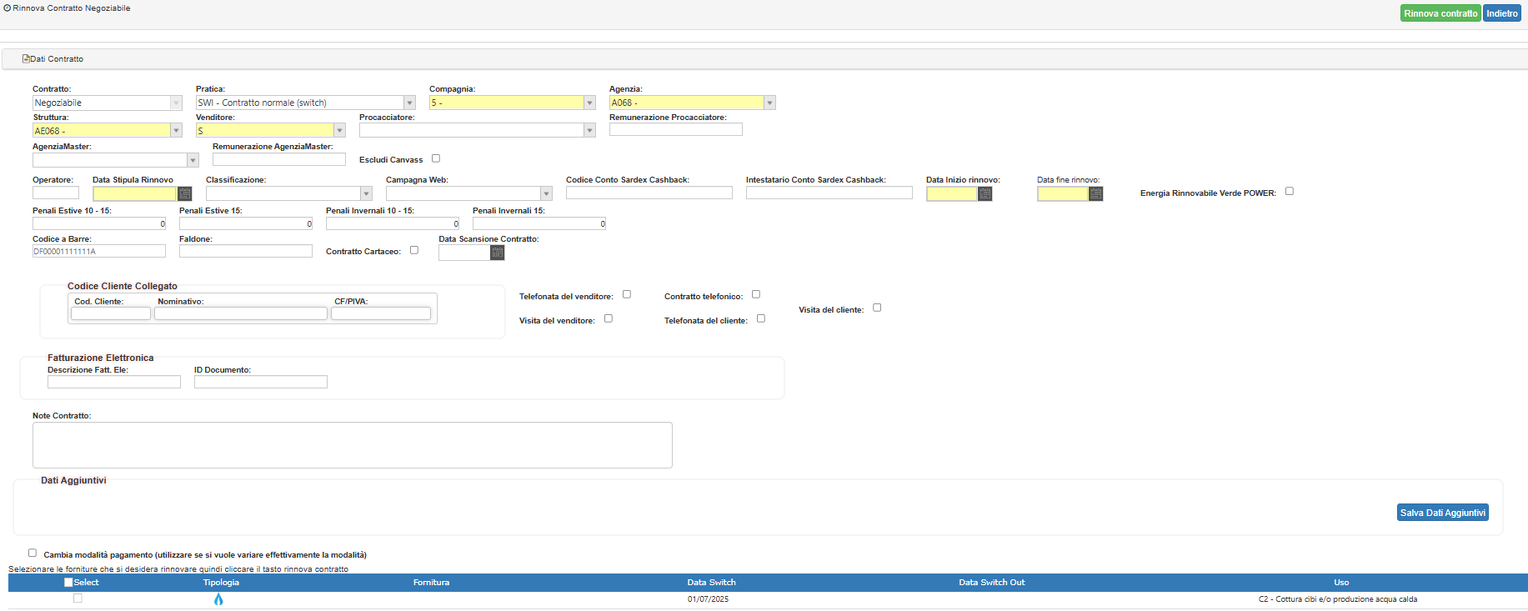
Task: Click the Data Switch column header
Action: pyautogui.click(x=711, y=582)
